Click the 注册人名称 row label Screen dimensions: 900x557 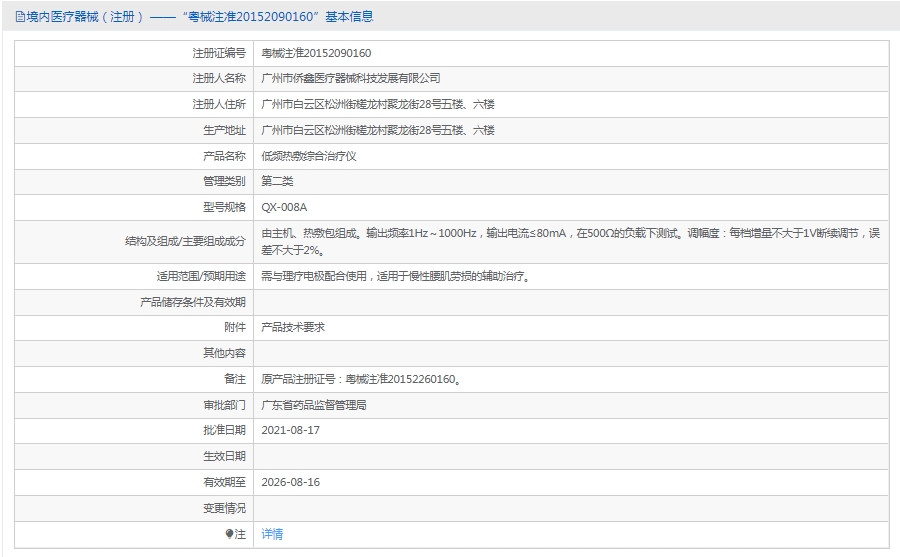click(x=219, y=79)
